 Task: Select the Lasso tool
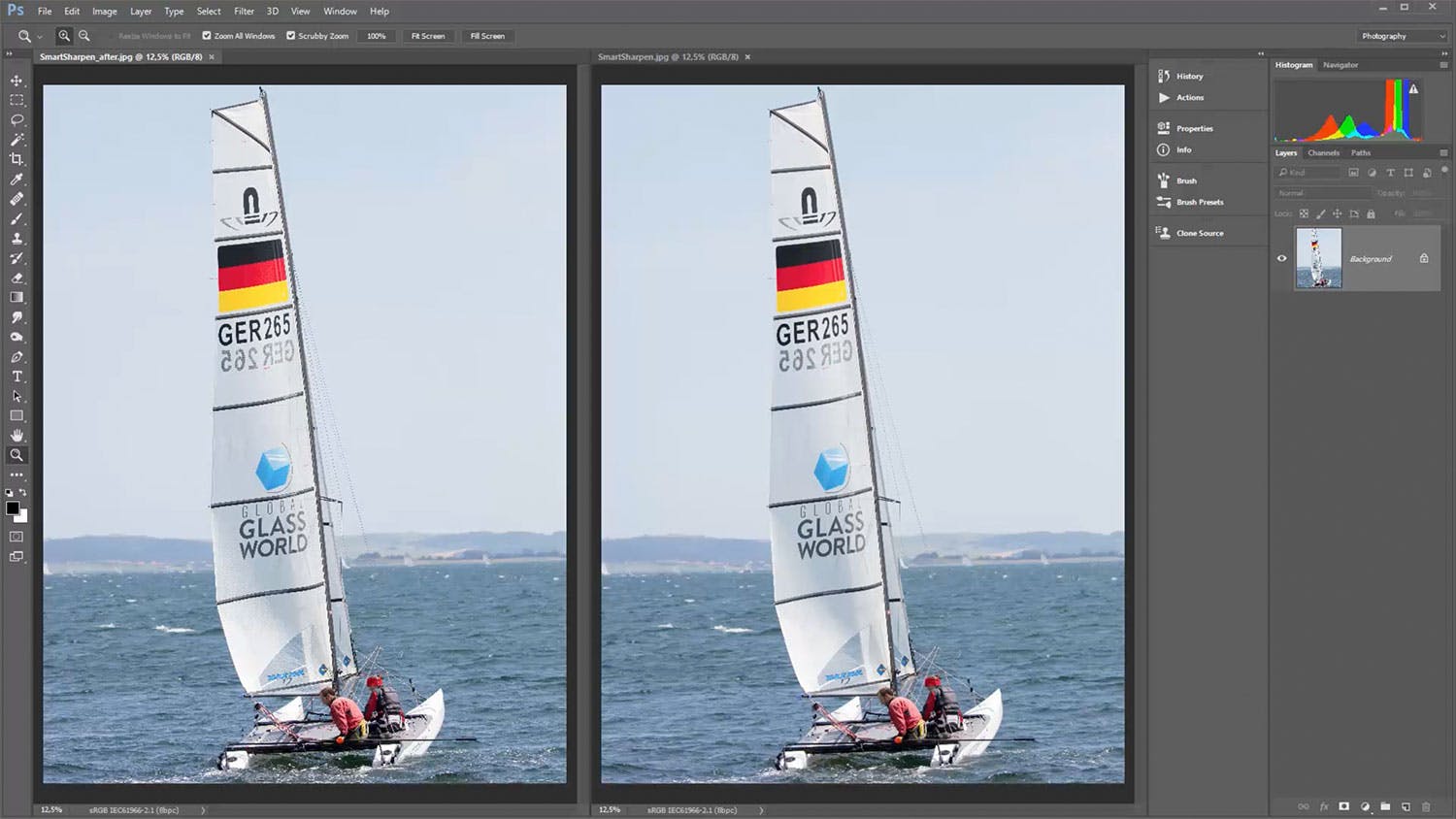point(17,120)
